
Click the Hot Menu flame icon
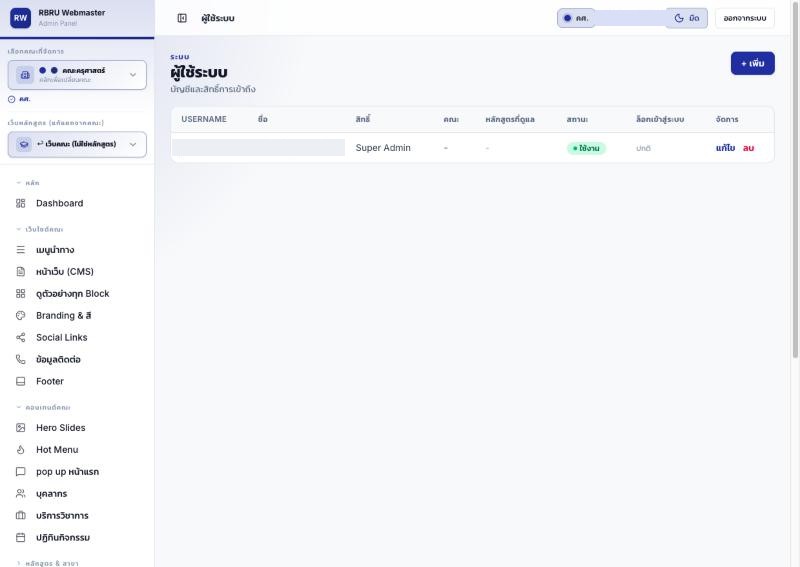coord(20,450)
